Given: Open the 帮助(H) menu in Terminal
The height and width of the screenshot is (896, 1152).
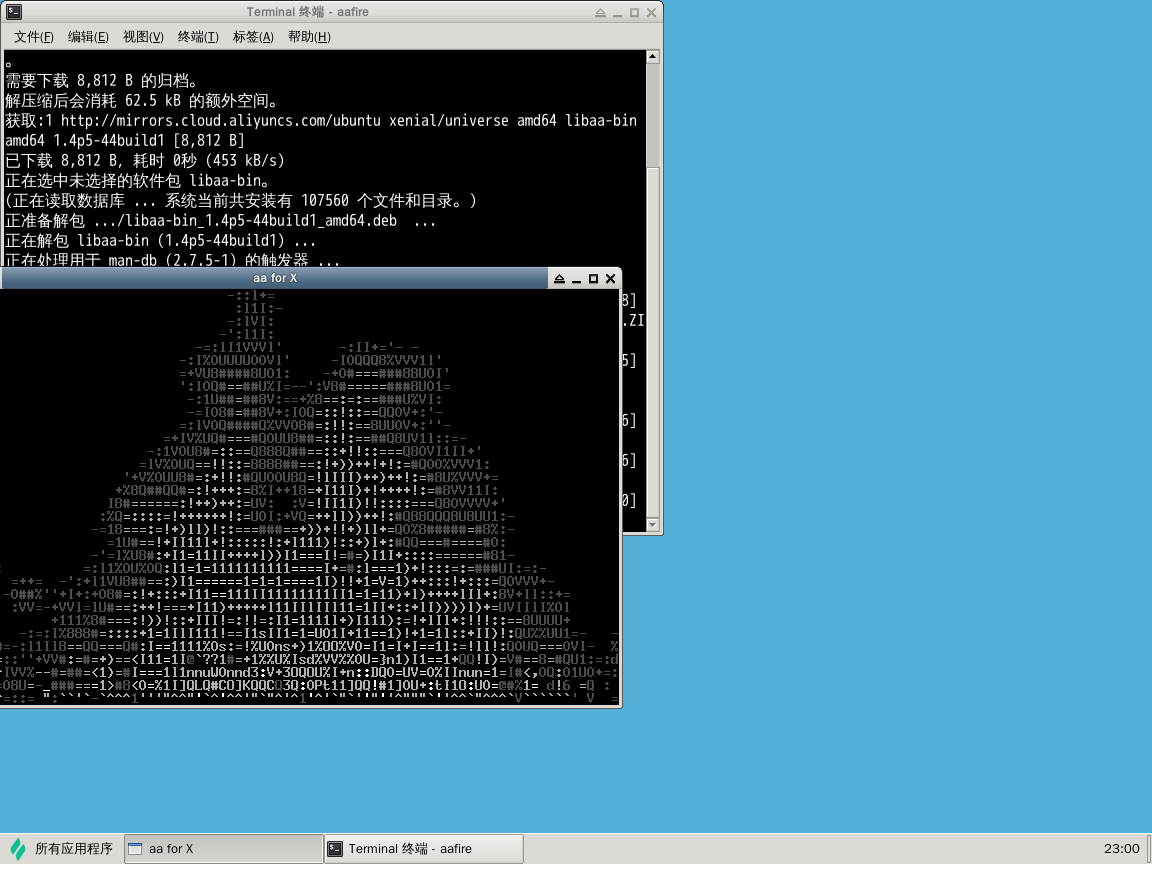Looking at the screenshot, I should [x=309, y=37].
